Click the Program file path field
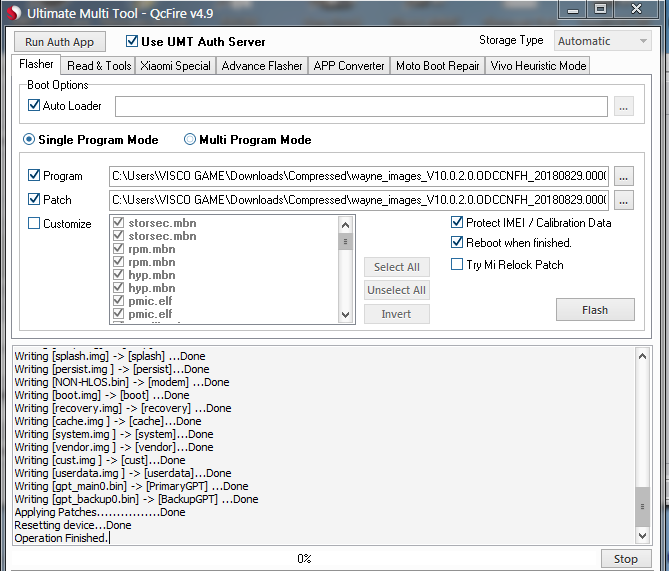Image resolution: width=669 pixels, height=571 pixels. click(x=359, y=176)
